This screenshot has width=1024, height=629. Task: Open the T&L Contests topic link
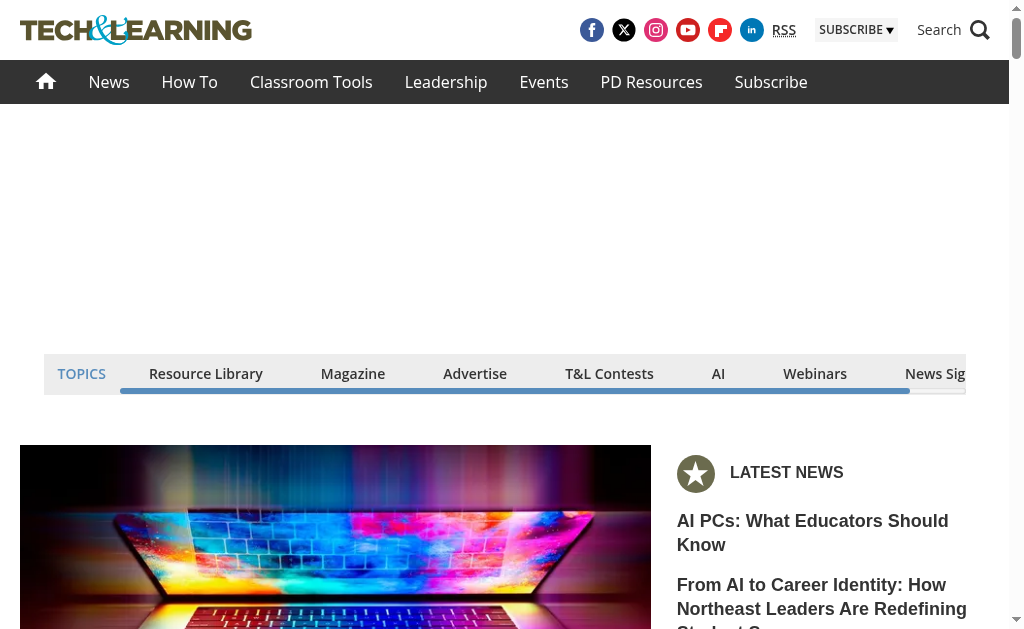click(x=609, y=374)
